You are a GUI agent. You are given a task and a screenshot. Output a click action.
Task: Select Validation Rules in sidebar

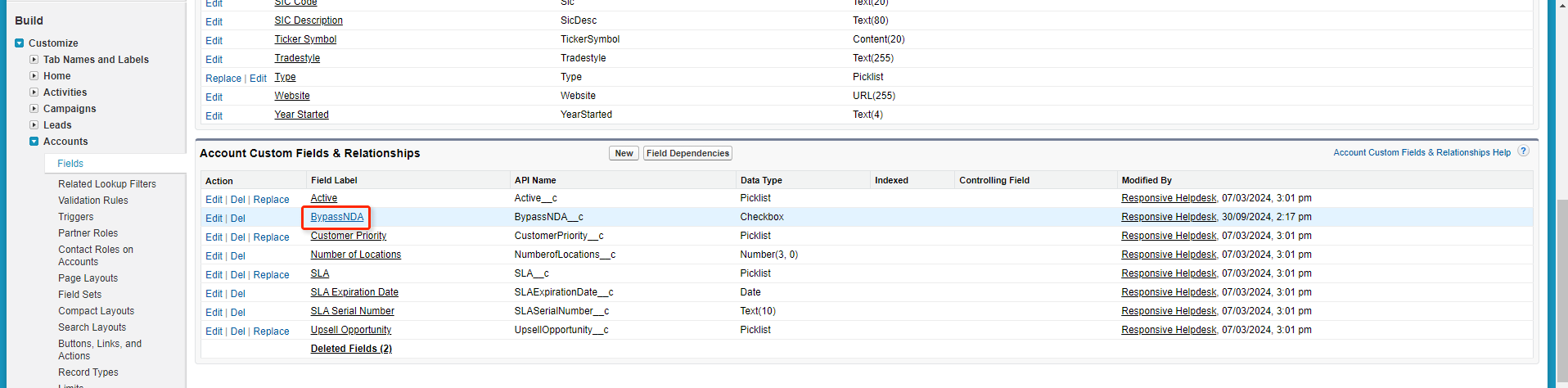93,201
